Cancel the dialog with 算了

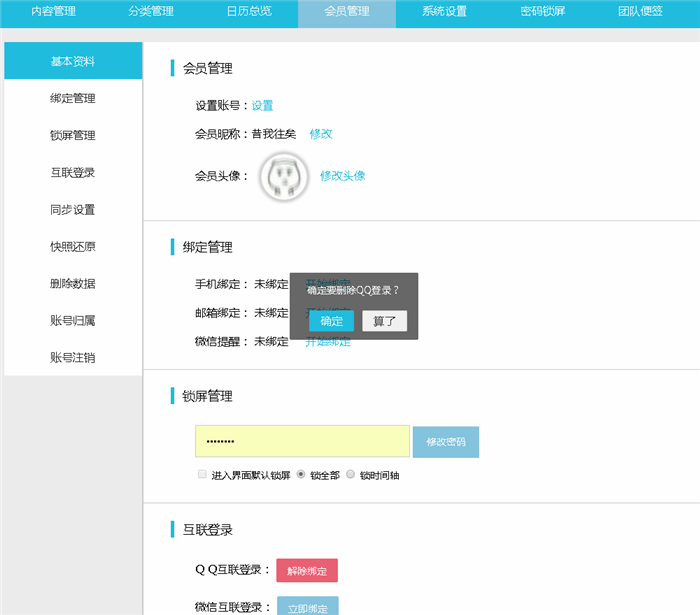coord(384,321)
